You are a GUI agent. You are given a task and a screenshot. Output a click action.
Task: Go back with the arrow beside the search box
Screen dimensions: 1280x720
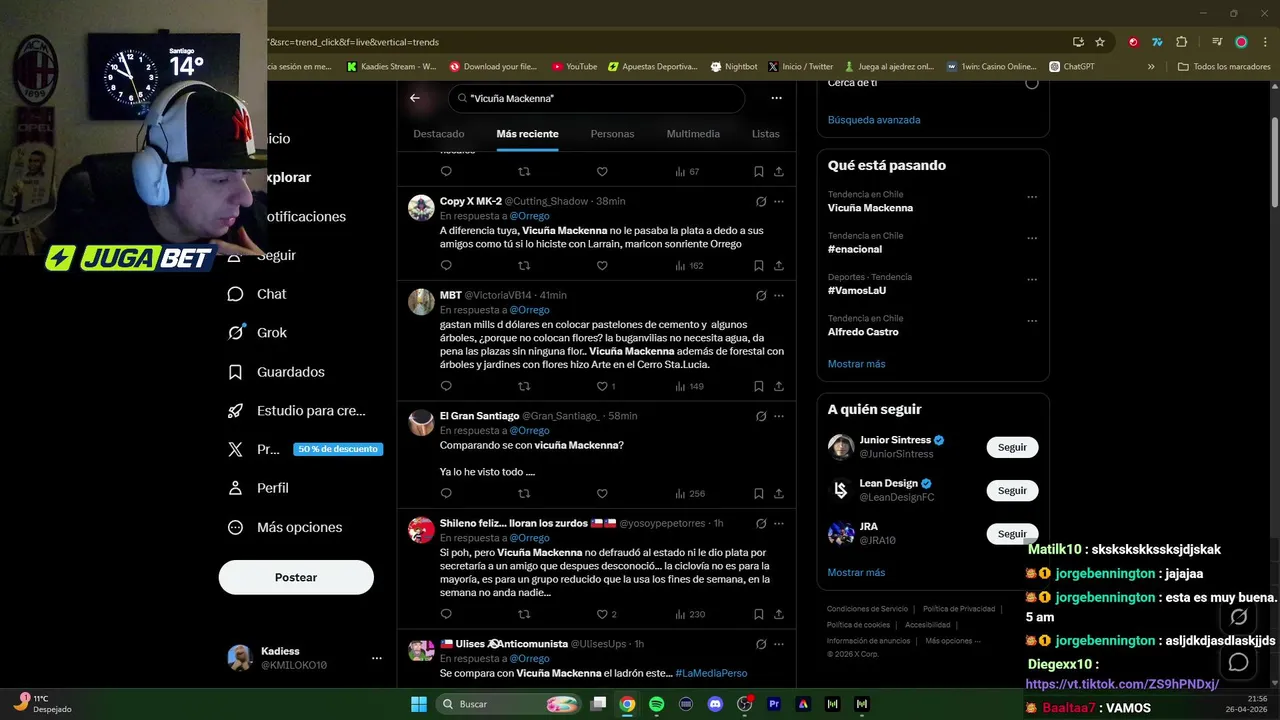coord(415,98)
